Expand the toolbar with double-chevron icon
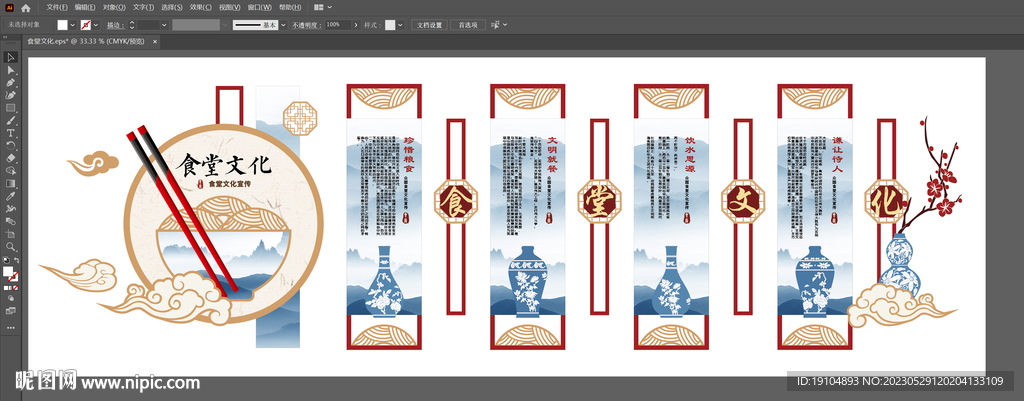 (x=5, y=37)
